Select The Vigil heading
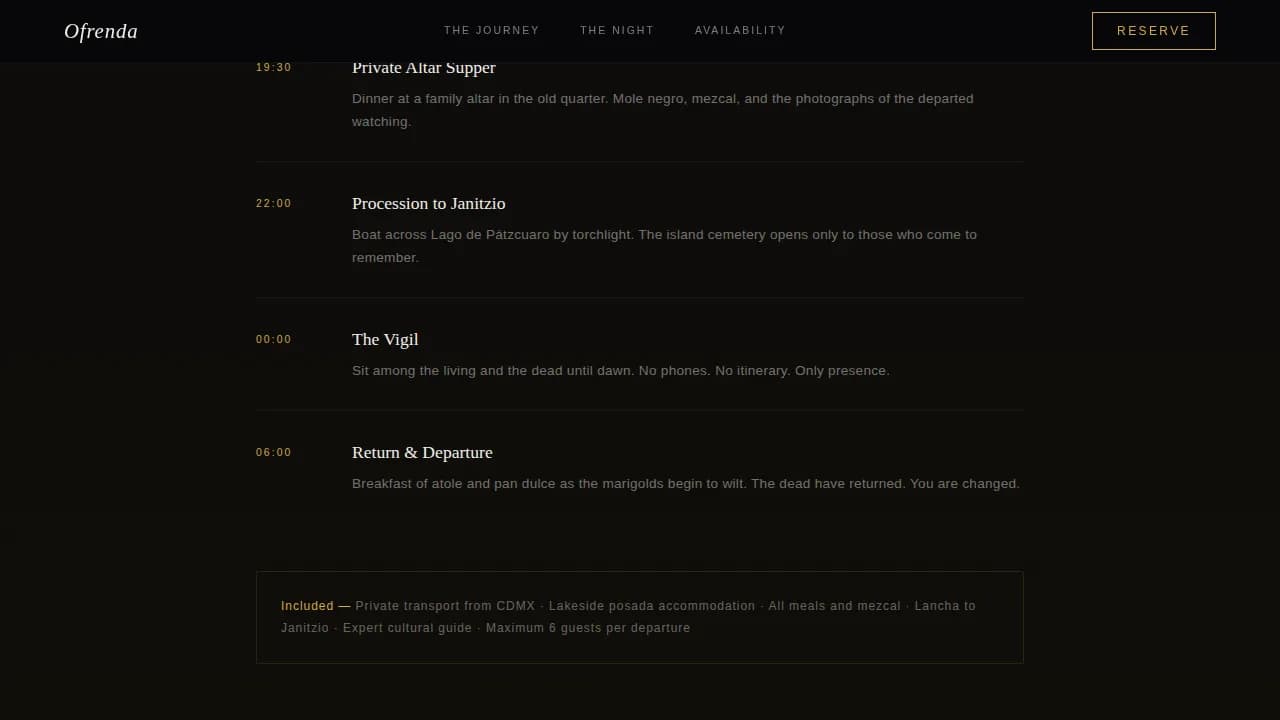1280x720 pixels. coord(385,340)
